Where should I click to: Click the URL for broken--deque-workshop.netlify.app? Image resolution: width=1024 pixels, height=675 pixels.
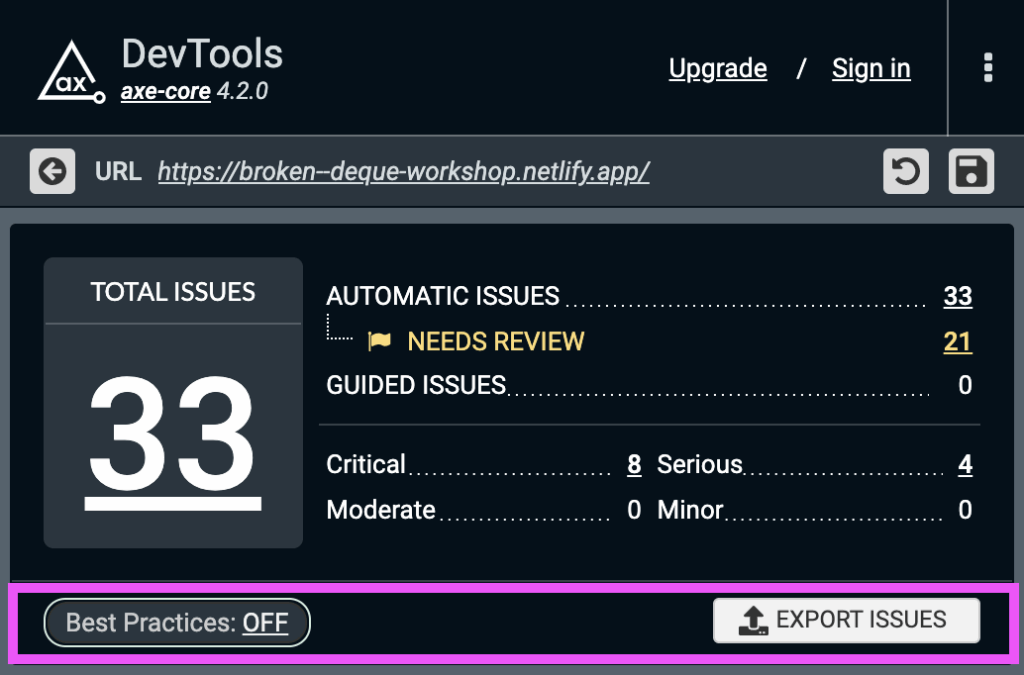click(x=404, y=171)
